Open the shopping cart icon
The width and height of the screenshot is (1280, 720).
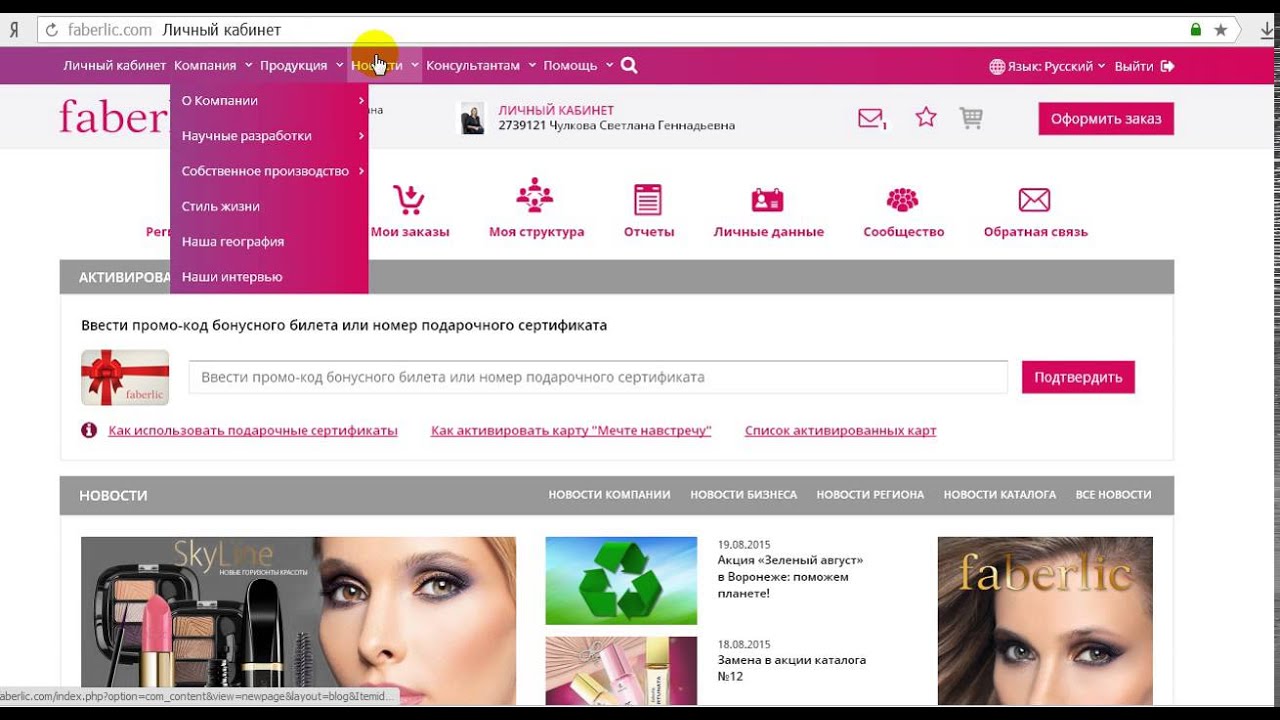971,118
